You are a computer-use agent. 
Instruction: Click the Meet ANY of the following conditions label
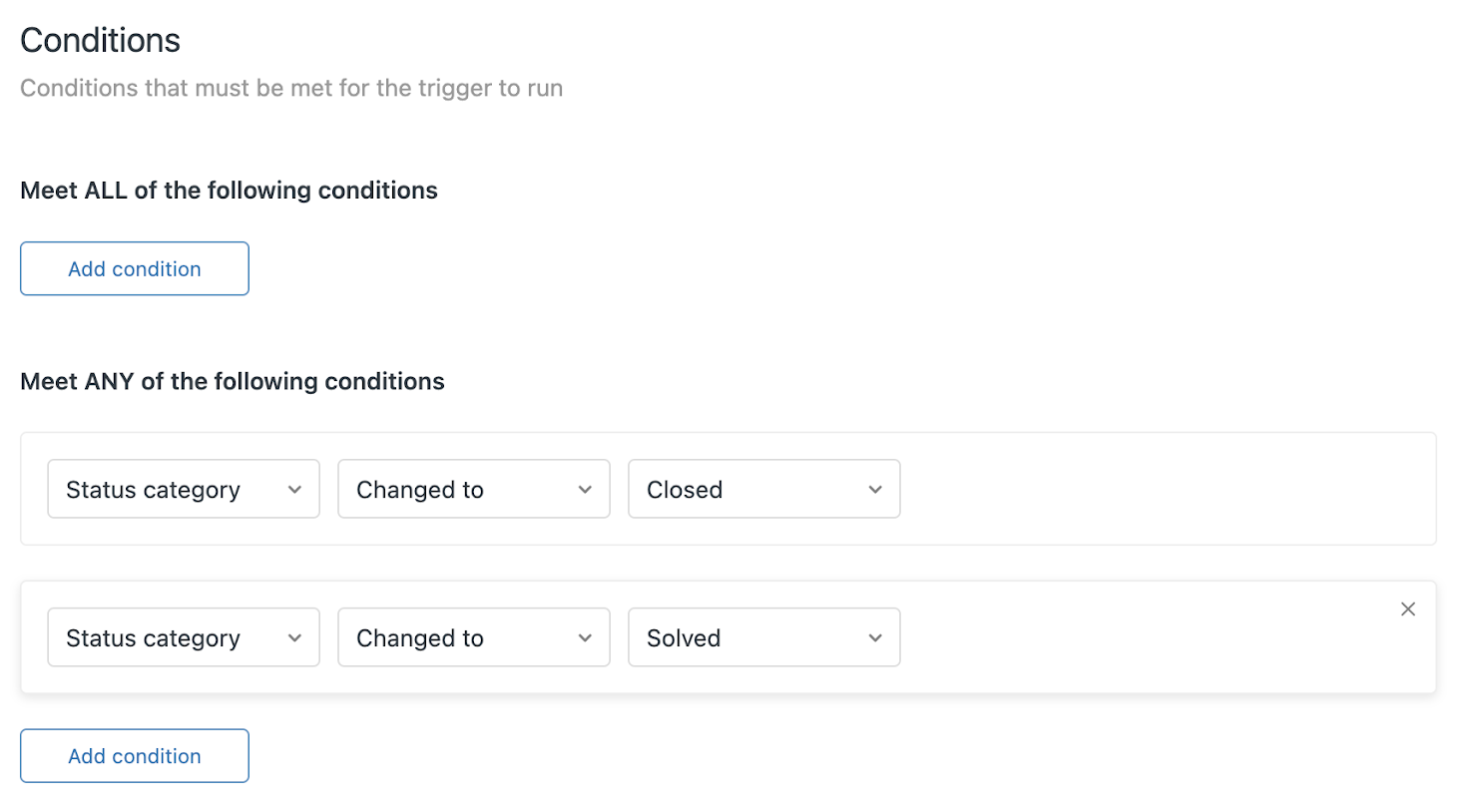(x=233, y=381)
